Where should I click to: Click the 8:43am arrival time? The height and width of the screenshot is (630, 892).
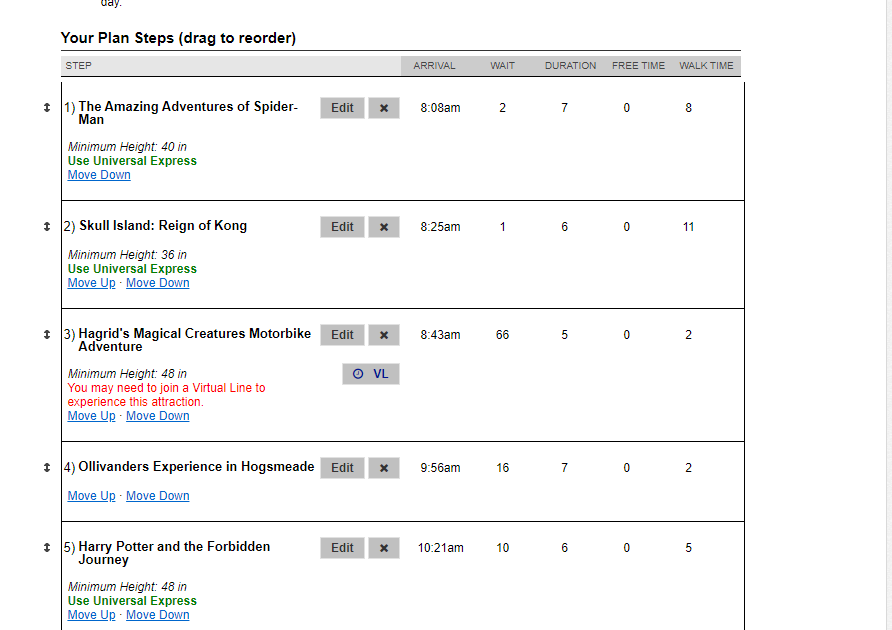point(440,335)
